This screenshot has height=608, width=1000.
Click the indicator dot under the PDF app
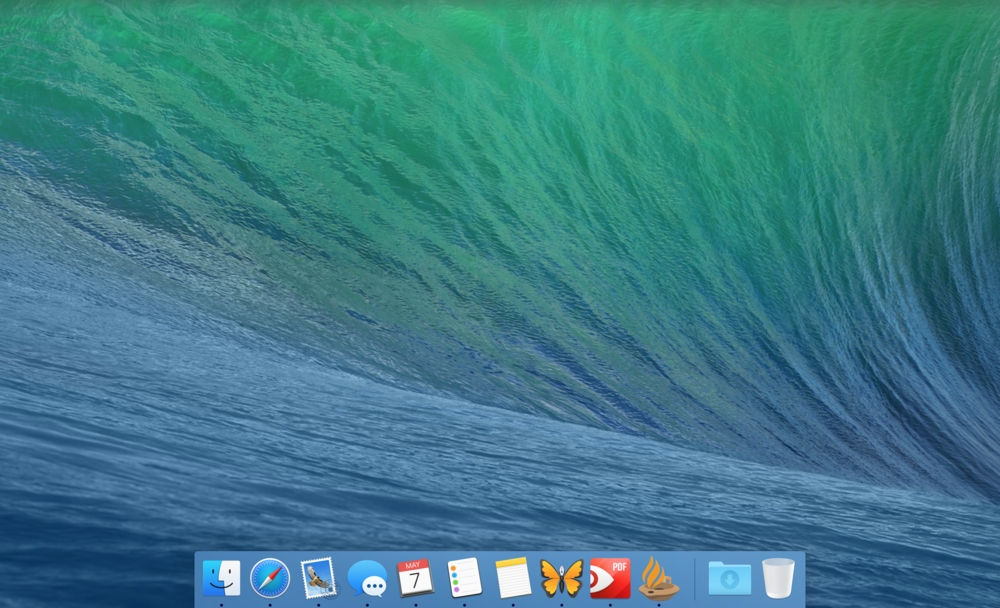point(610,605)
